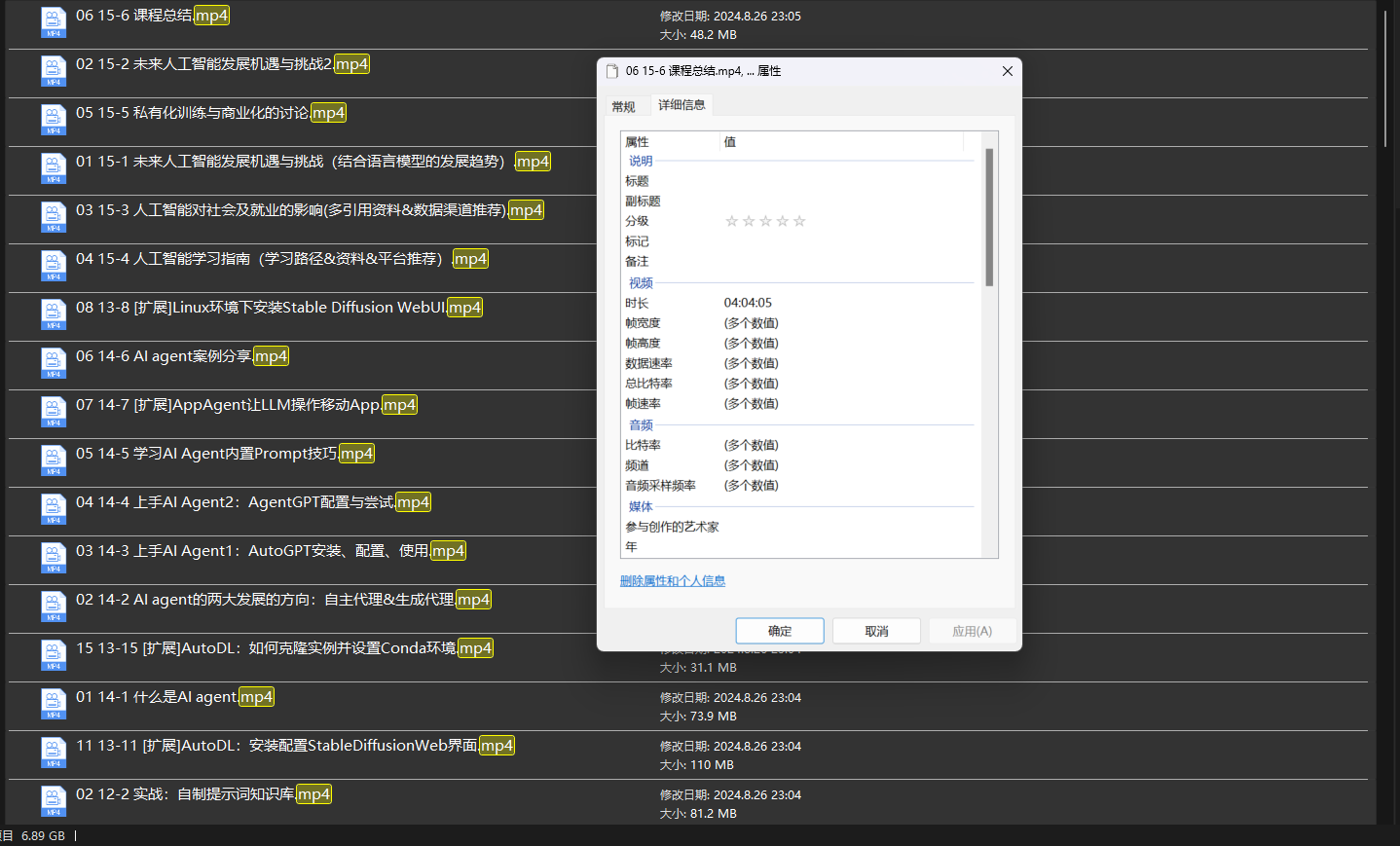
Task: Click the properties list vertical scrollbar
Action: [989, 217]
